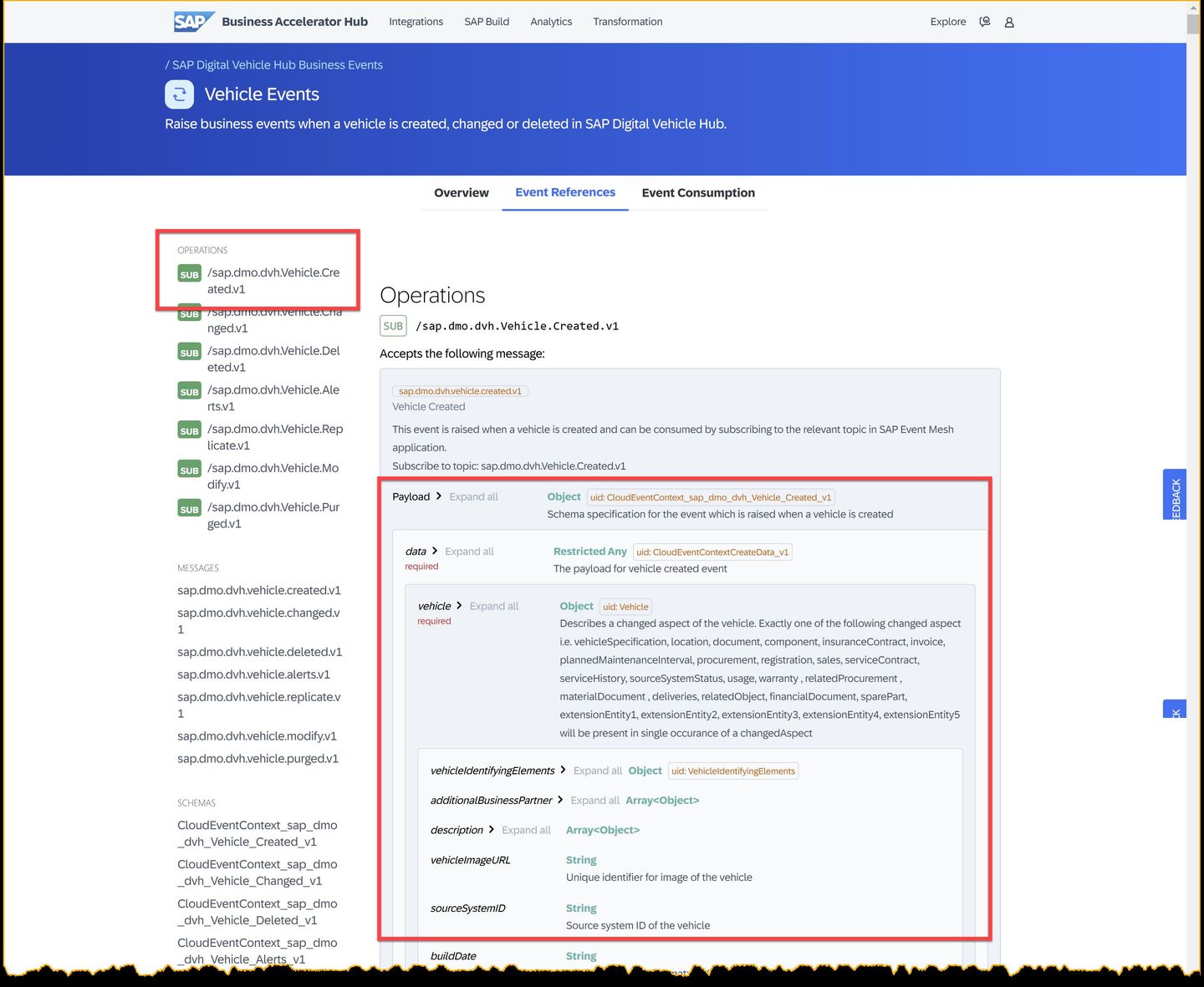The image size is (1204, 987).
Task: Open message sap.dmo.dvh.vehicle.created.v1 in sidebar
Action: [x=259, y=590]
